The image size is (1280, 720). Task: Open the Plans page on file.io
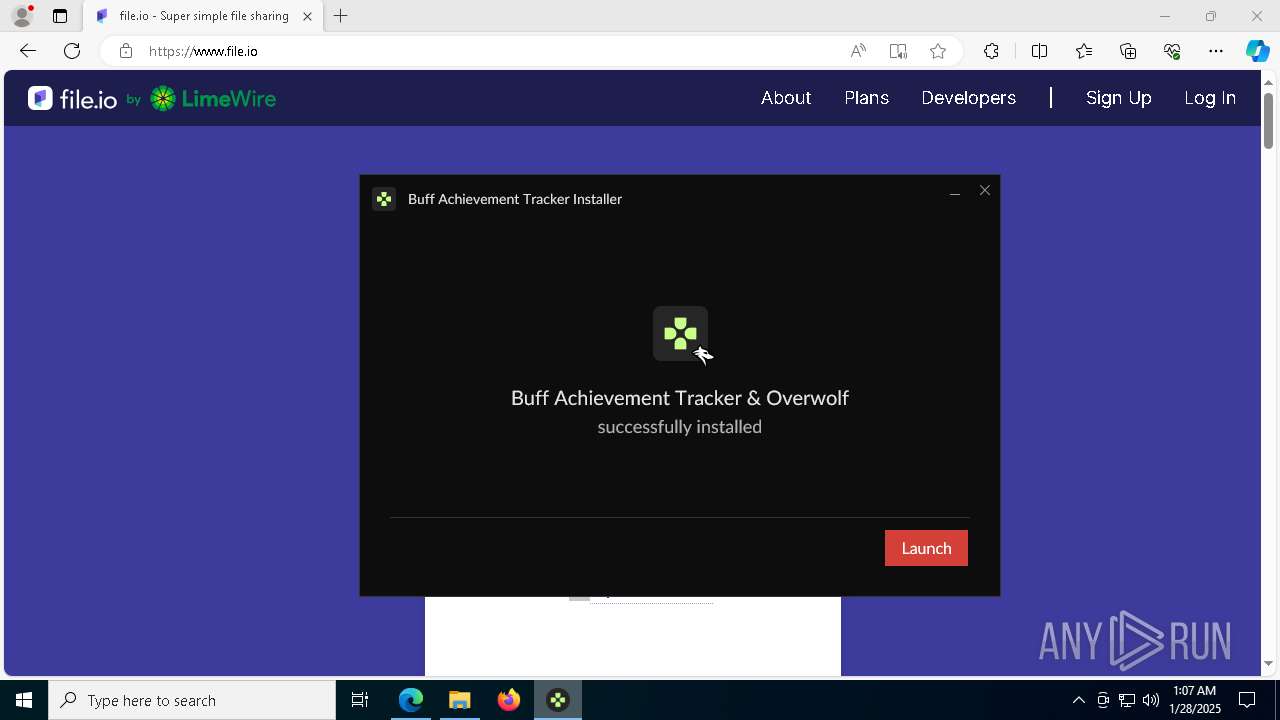click(866, 98)
